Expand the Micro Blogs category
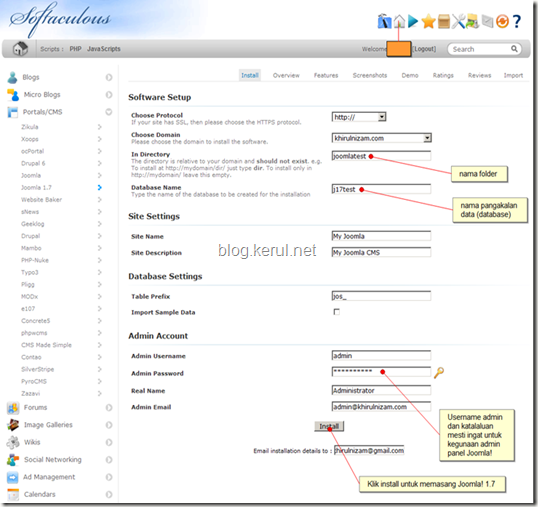 click(x=109, y=95)
